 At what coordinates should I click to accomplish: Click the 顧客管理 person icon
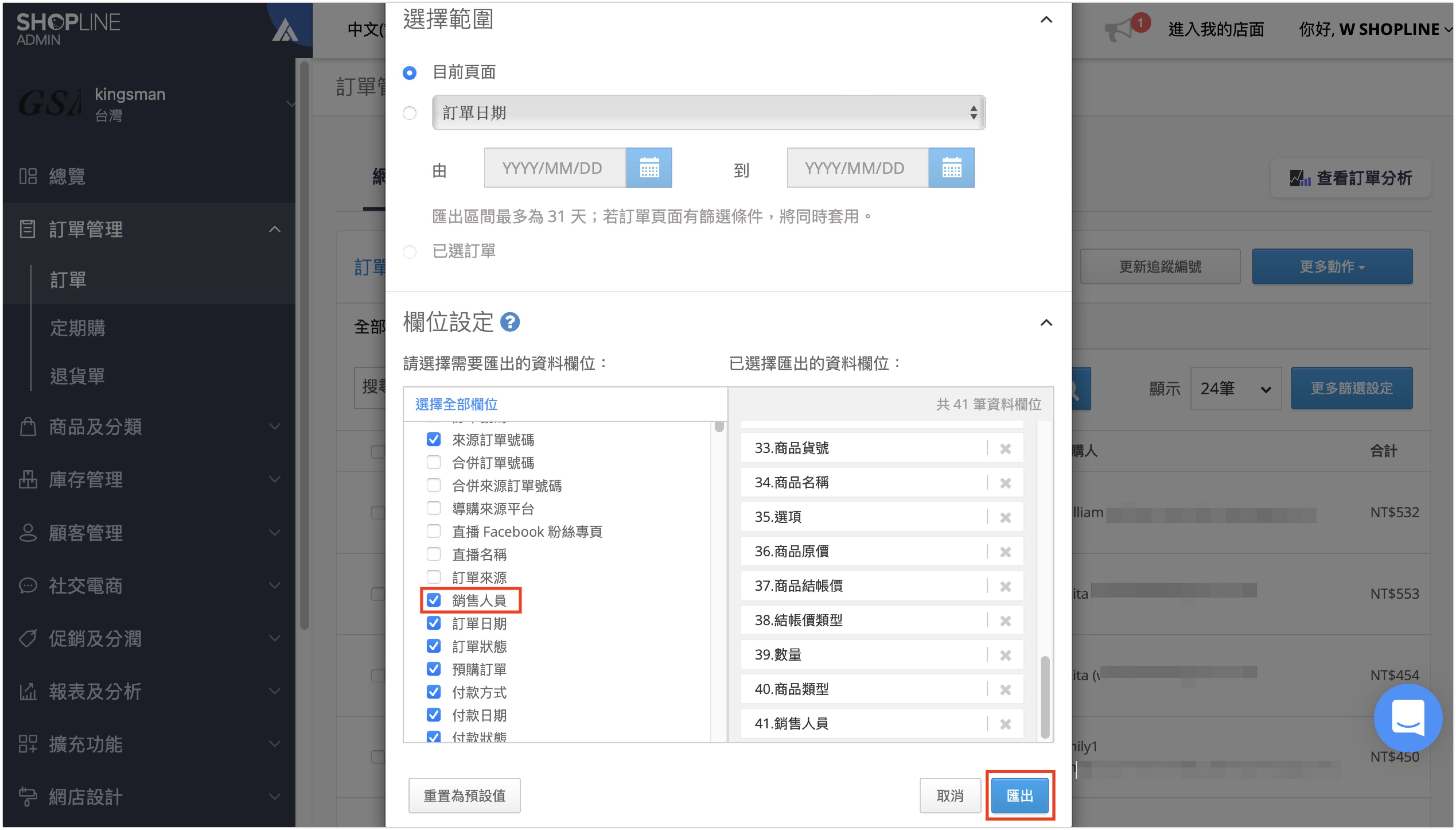point(27,532)
